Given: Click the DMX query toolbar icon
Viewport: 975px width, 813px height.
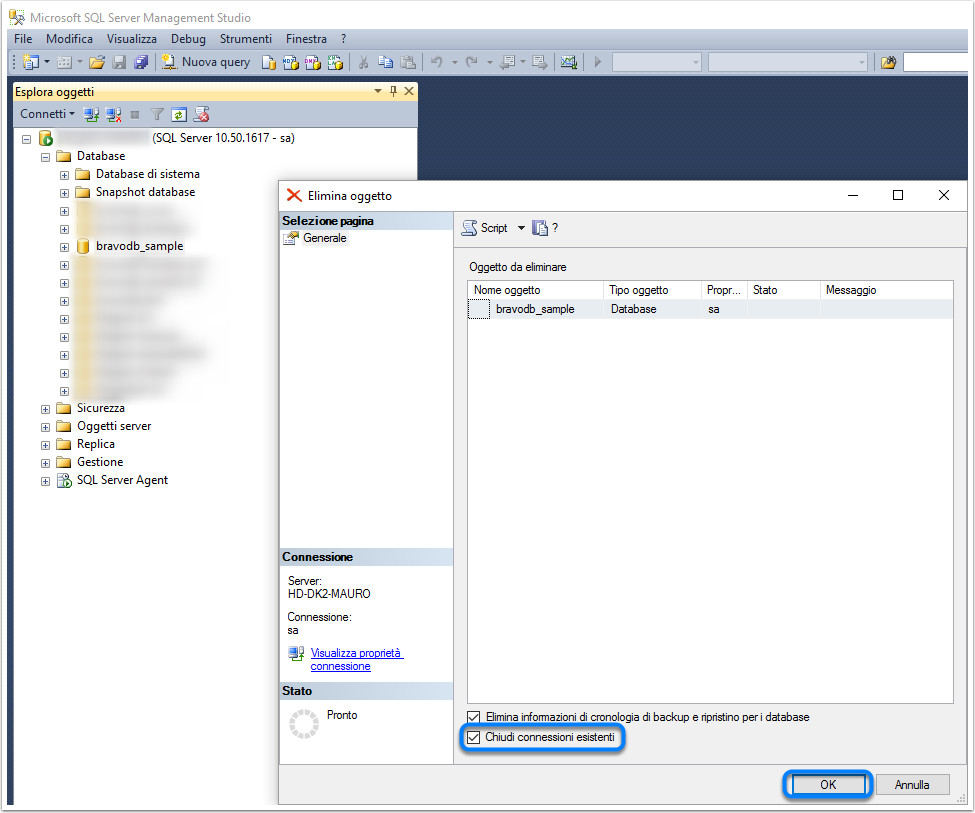Looking at the screenshot, I should (313, 62).
